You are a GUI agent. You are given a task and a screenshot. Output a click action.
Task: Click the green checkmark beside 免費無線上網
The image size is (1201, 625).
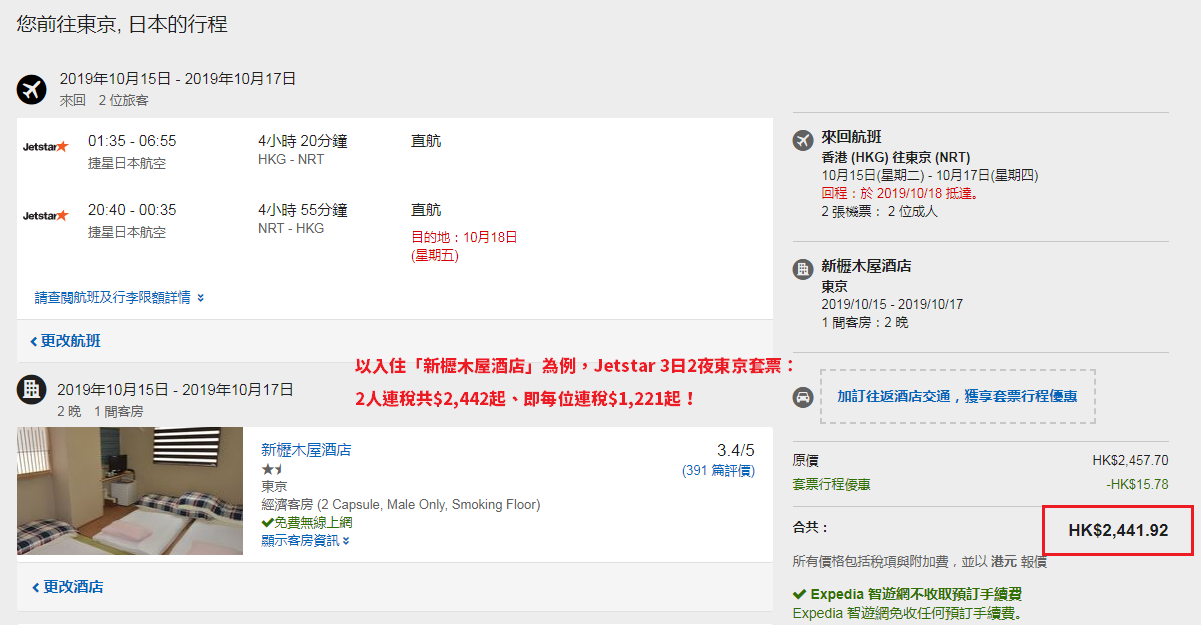coord(267,523)
